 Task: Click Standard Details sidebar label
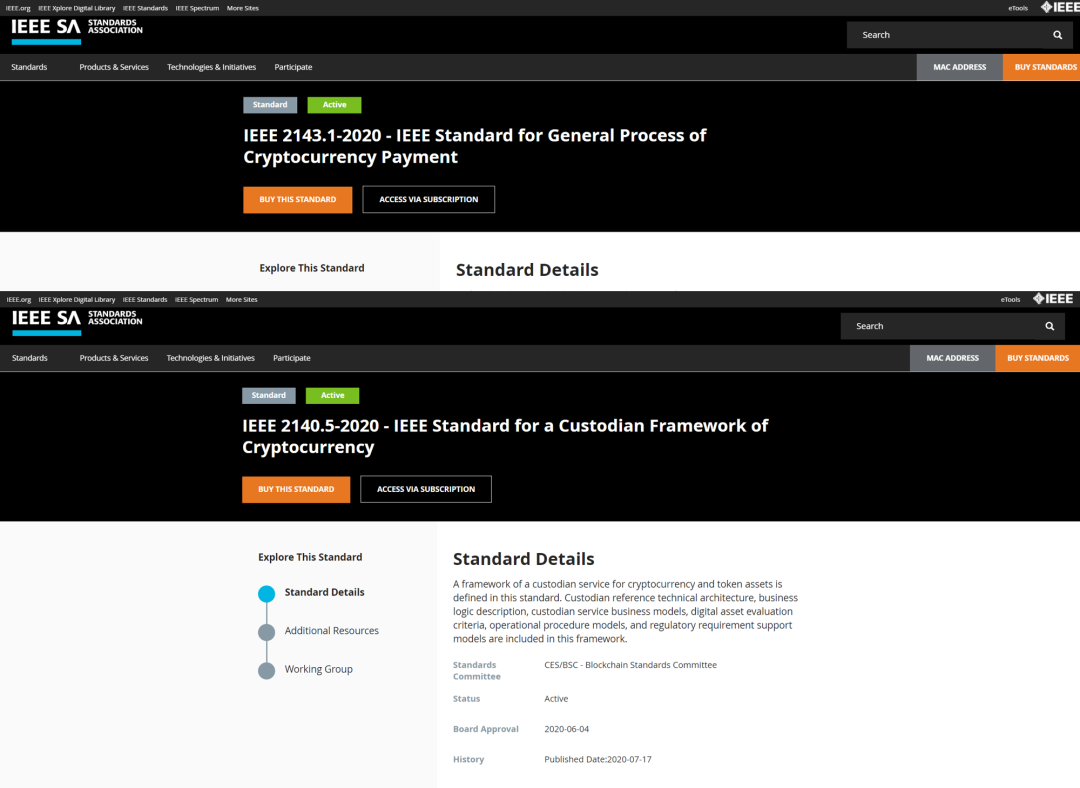pyautogui.click(x=324, y=592)
